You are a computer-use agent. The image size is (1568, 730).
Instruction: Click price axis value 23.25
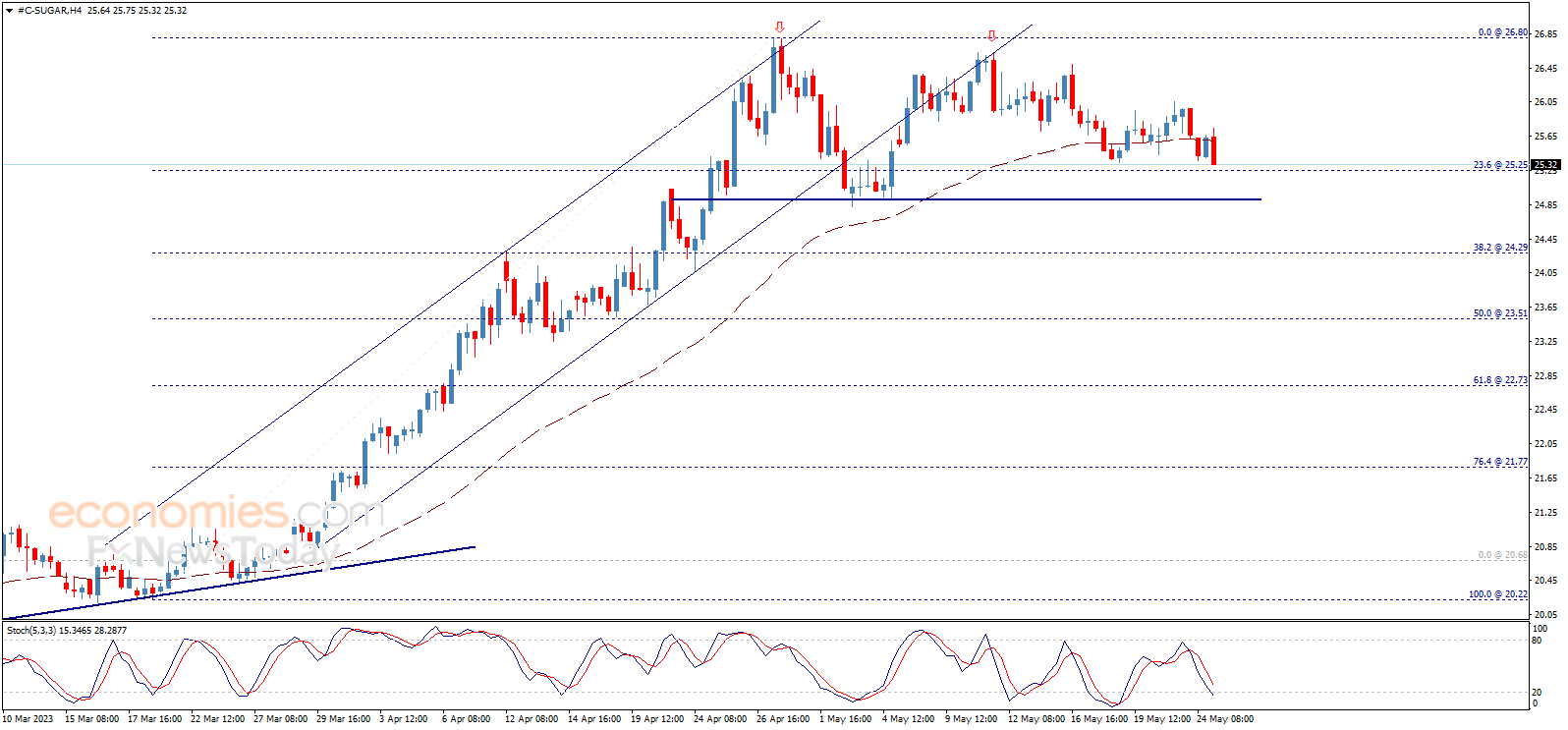point(1545,342)
